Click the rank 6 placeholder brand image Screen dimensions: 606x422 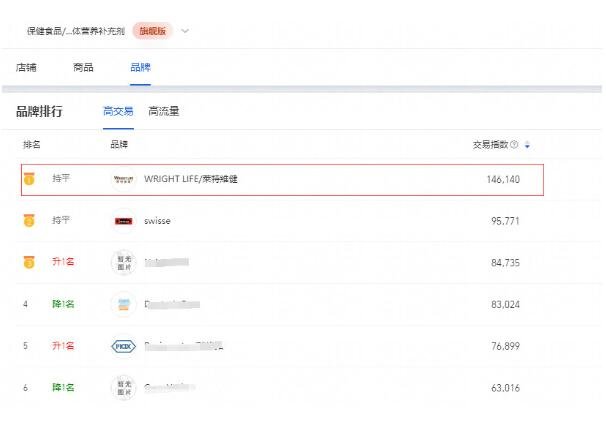coord(124,388)
